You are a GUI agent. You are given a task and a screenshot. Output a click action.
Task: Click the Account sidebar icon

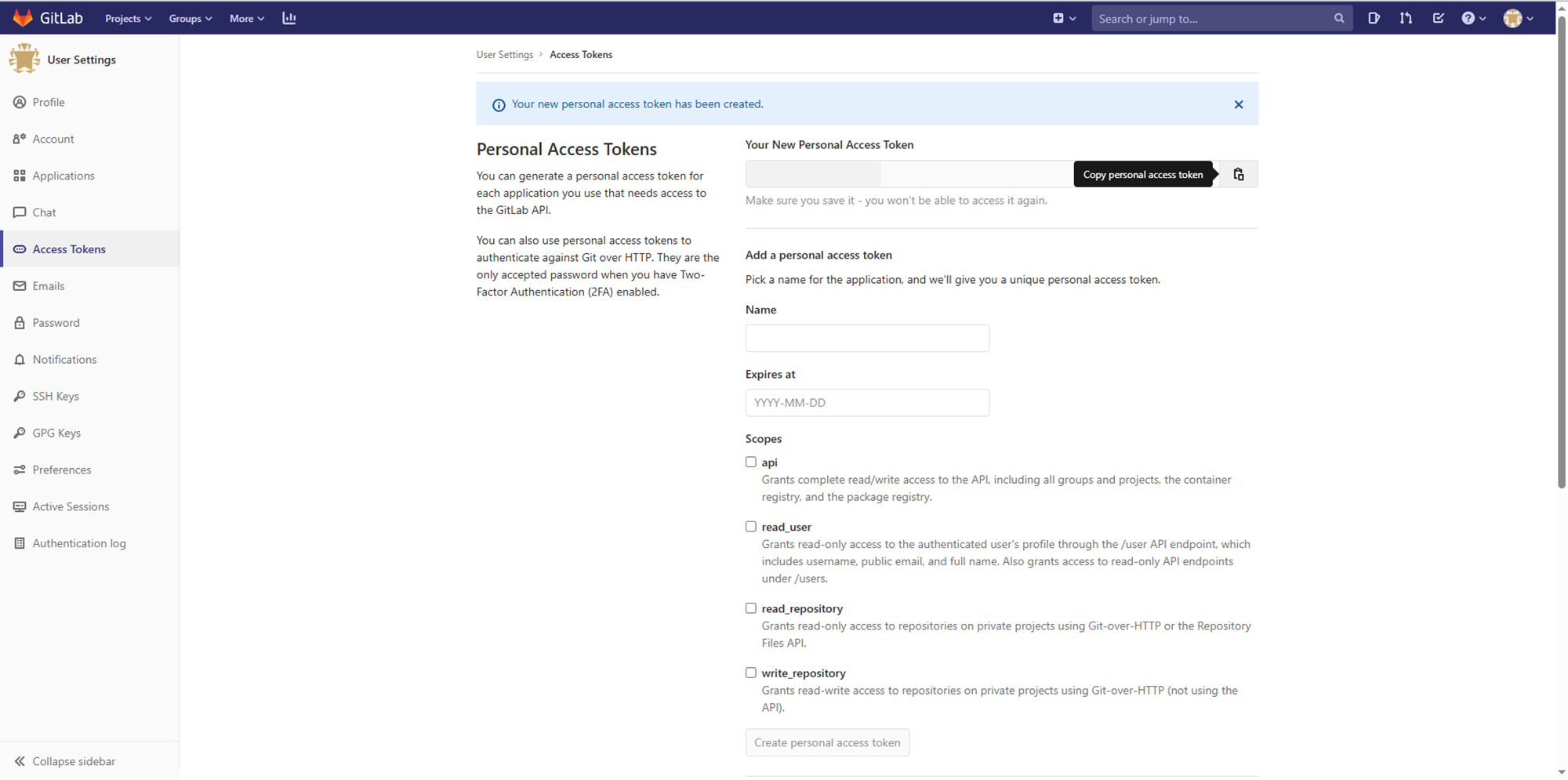20,139
